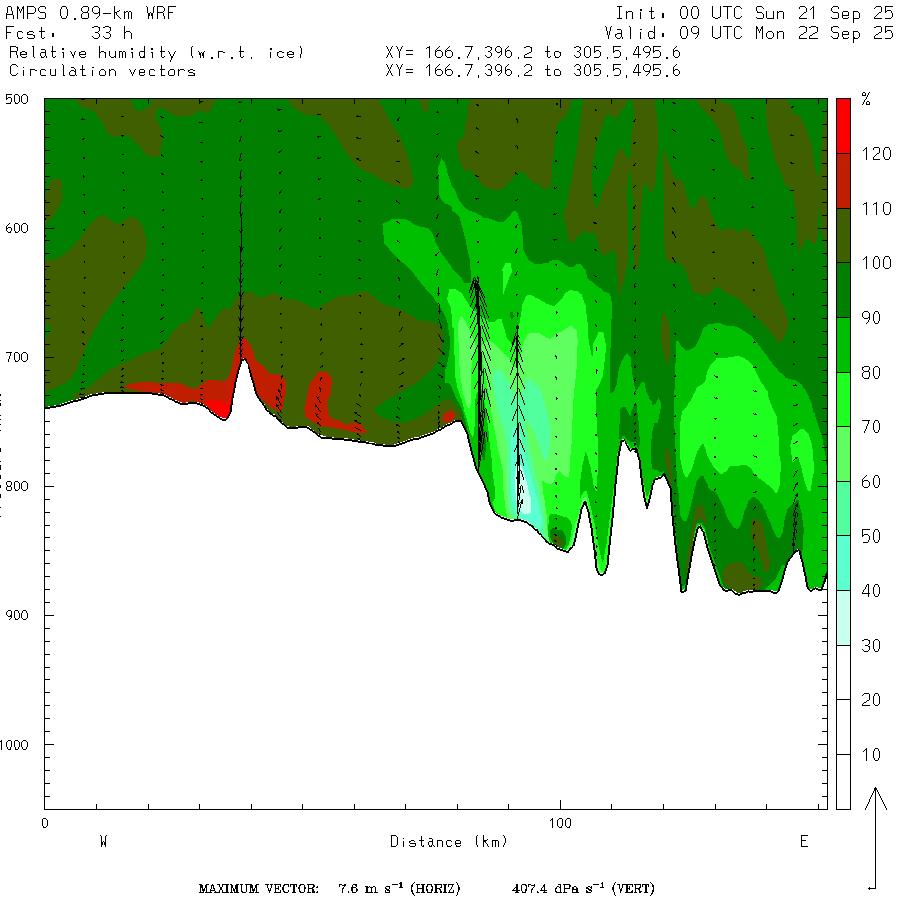This screenshot has width=900, height=900.
Task: Click the 700 pressure axis label
Action: coord(17,357)
